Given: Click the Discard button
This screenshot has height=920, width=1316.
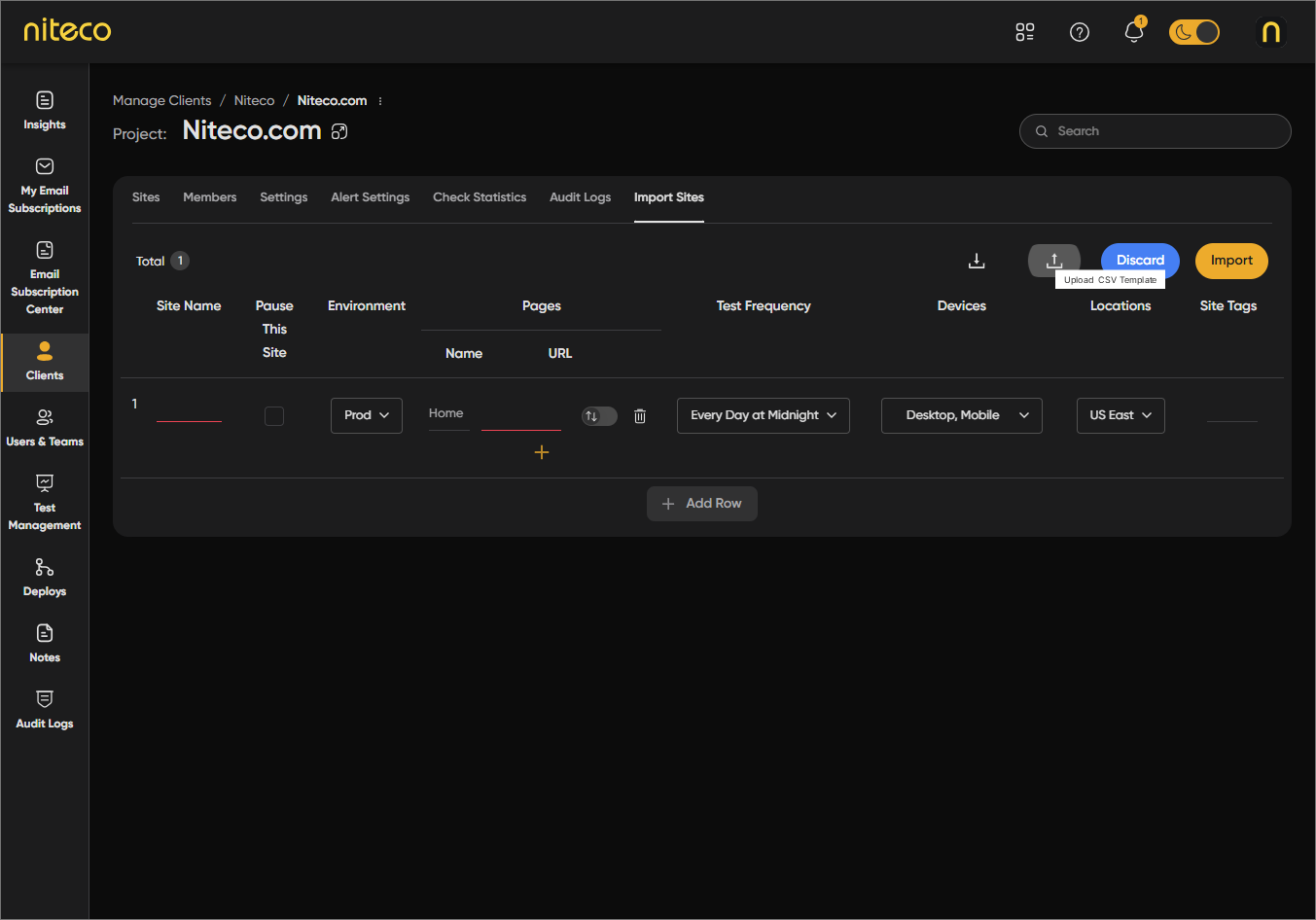Looking at the screenshot, I should (x=1140, y=260).
